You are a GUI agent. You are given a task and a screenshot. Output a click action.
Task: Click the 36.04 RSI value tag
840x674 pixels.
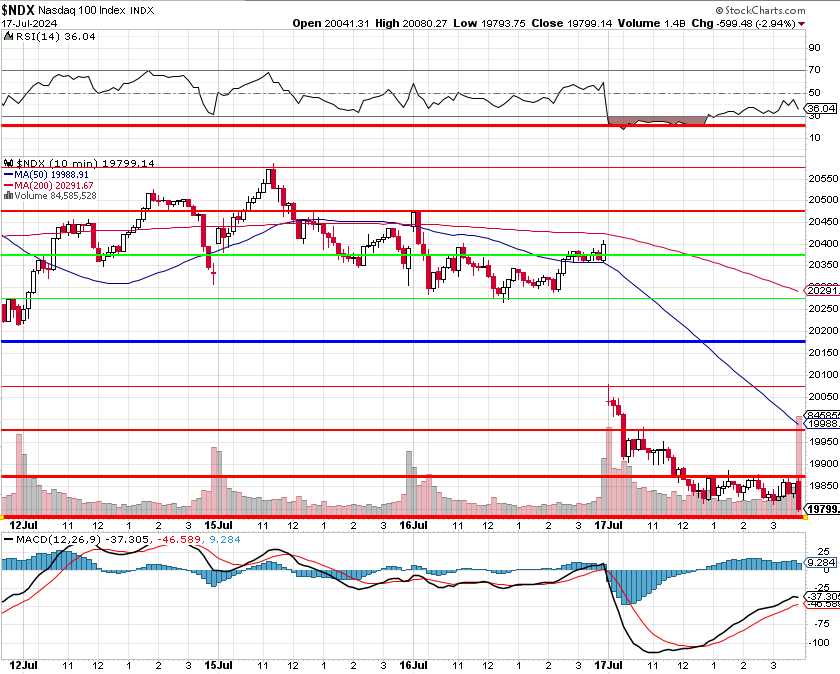pyautogui.click(x=820, y=108)
